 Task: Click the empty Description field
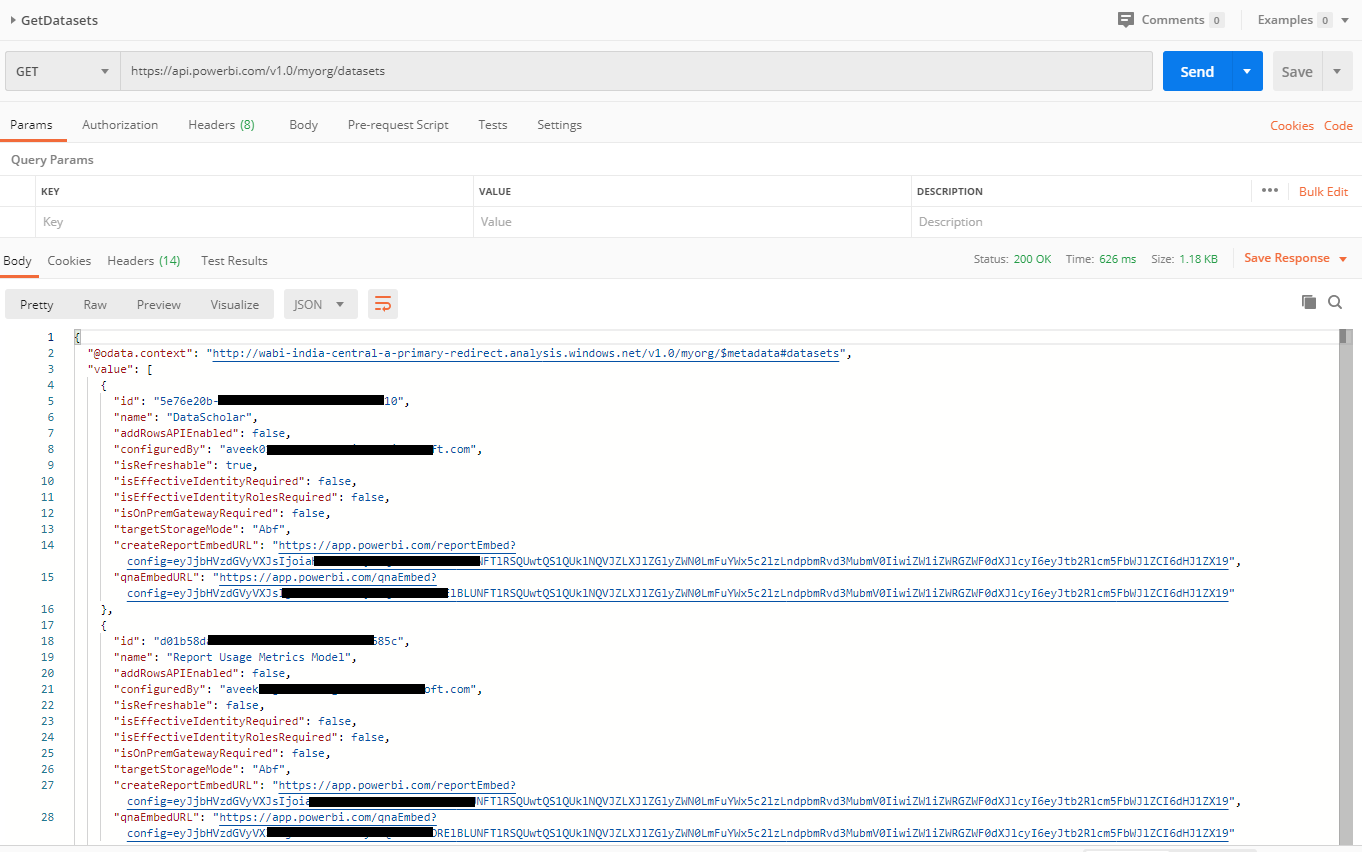click(1136, 222)
